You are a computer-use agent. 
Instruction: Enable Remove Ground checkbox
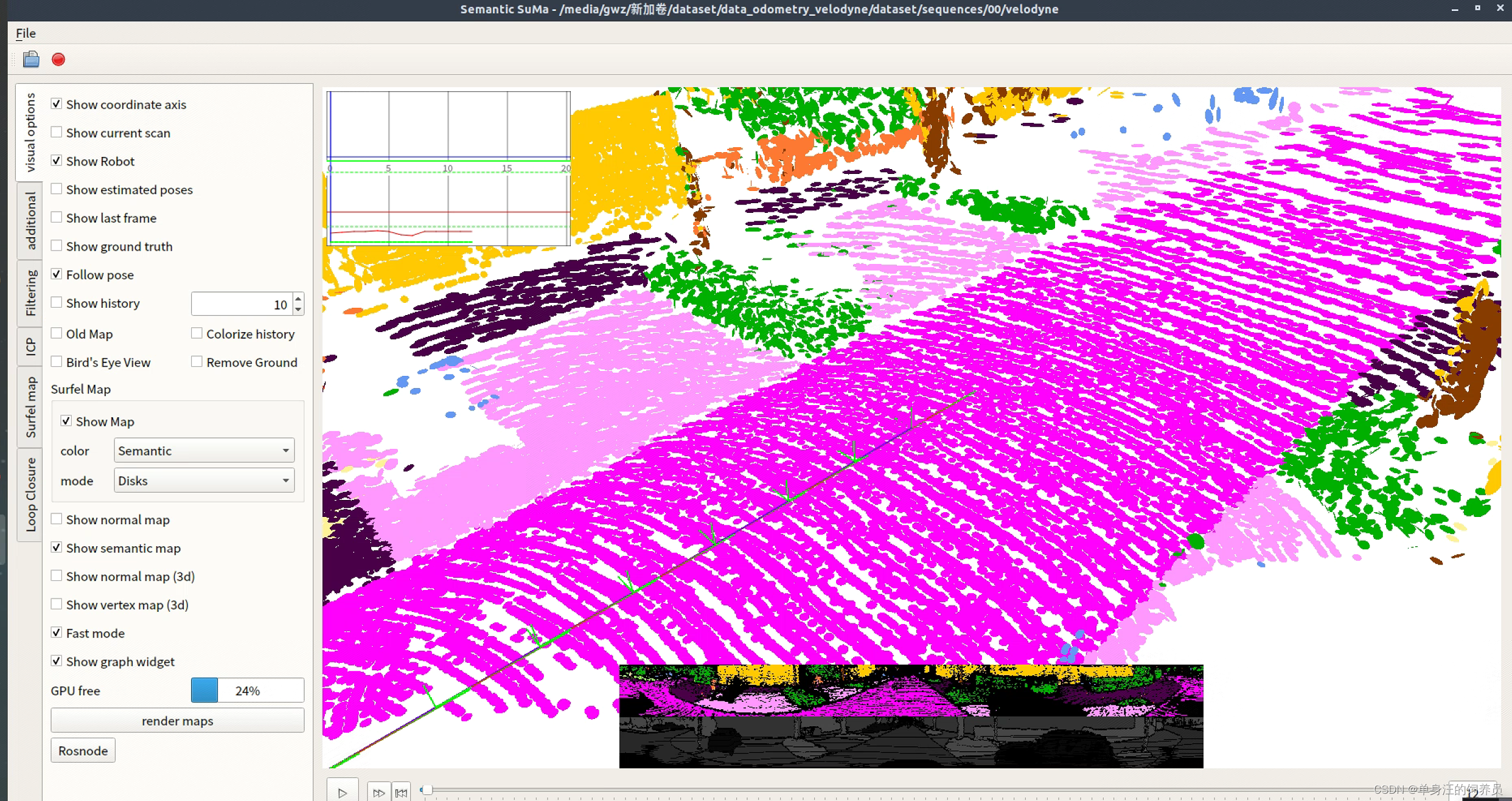(197, 362)
